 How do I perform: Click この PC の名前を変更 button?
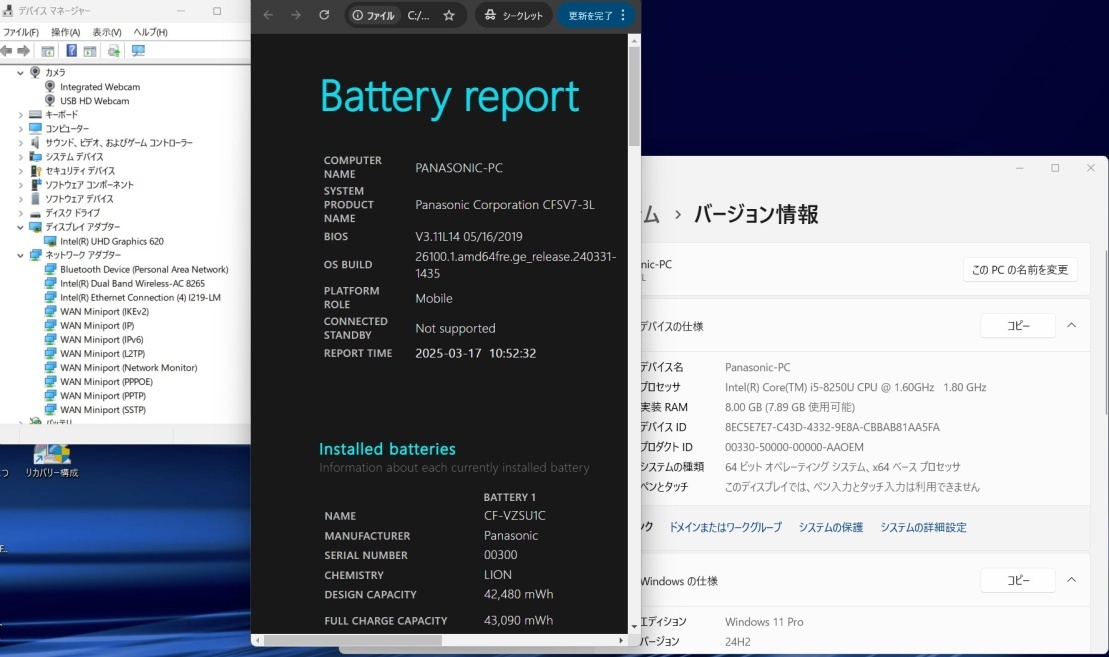tap(1020, 269)
